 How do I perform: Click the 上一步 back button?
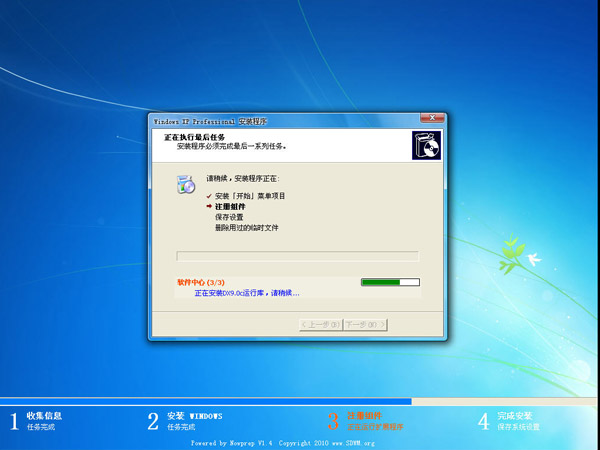pyautogui.click(x=321, y=325)
